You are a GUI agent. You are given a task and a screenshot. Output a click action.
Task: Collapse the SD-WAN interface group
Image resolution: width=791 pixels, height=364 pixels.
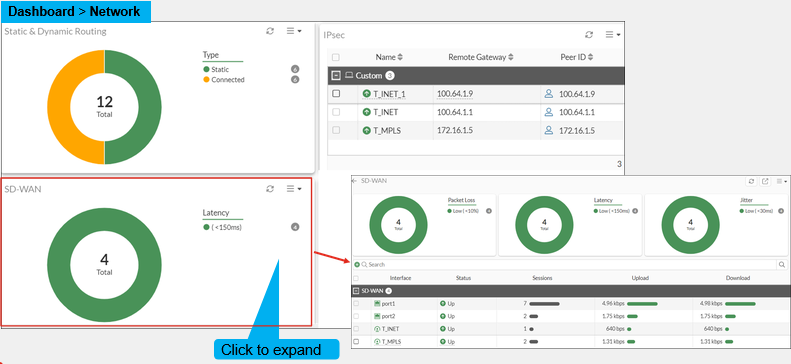pos(356,291)
